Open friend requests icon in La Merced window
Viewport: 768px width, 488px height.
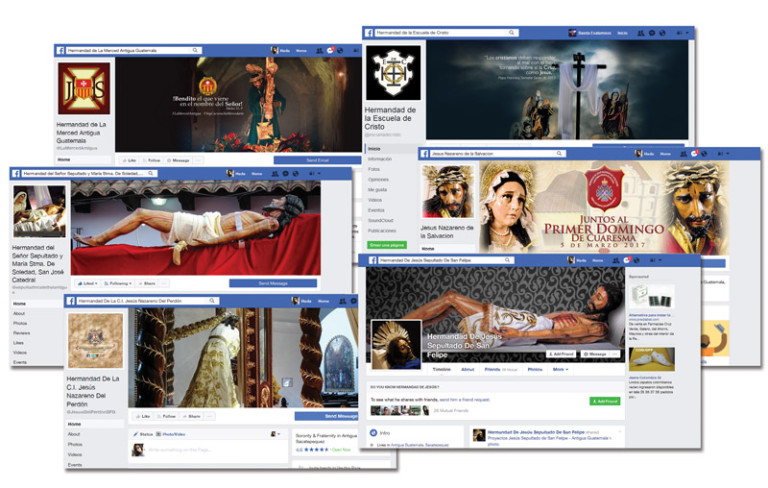(318, 50)
